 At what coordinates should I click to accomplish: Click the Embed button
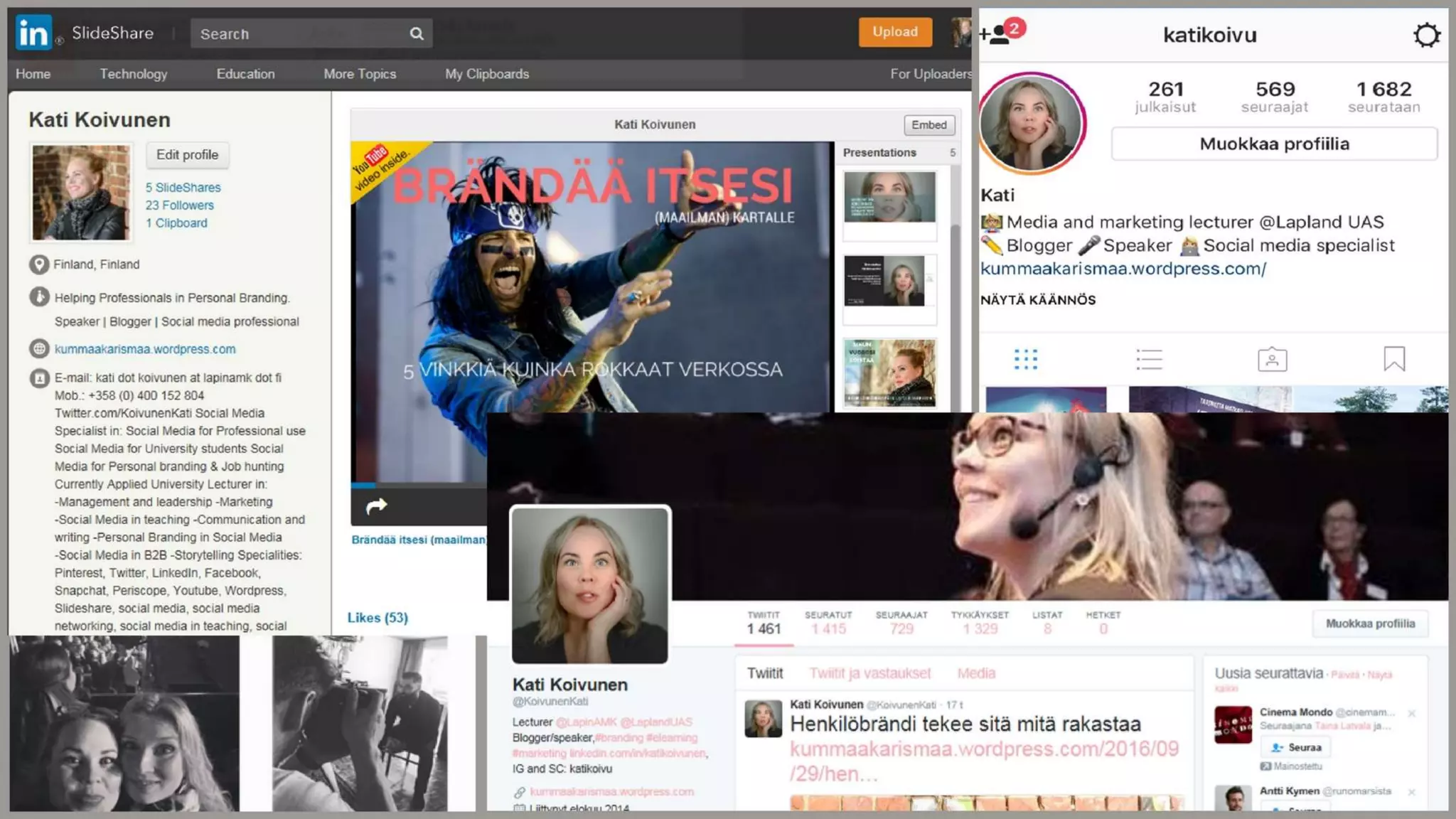(928, 125)
